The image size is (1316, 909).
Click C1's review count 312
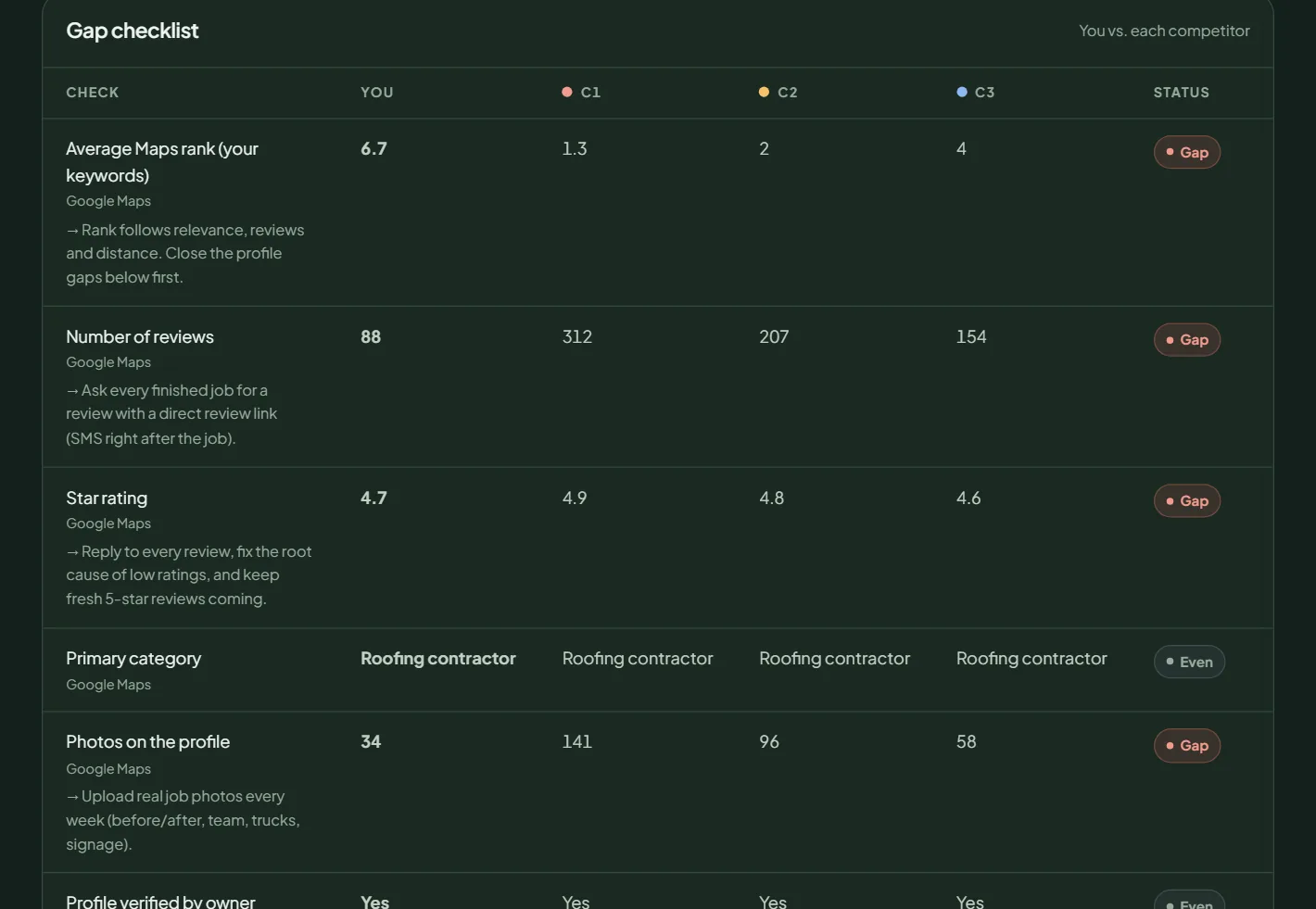(x=576, y=336)
